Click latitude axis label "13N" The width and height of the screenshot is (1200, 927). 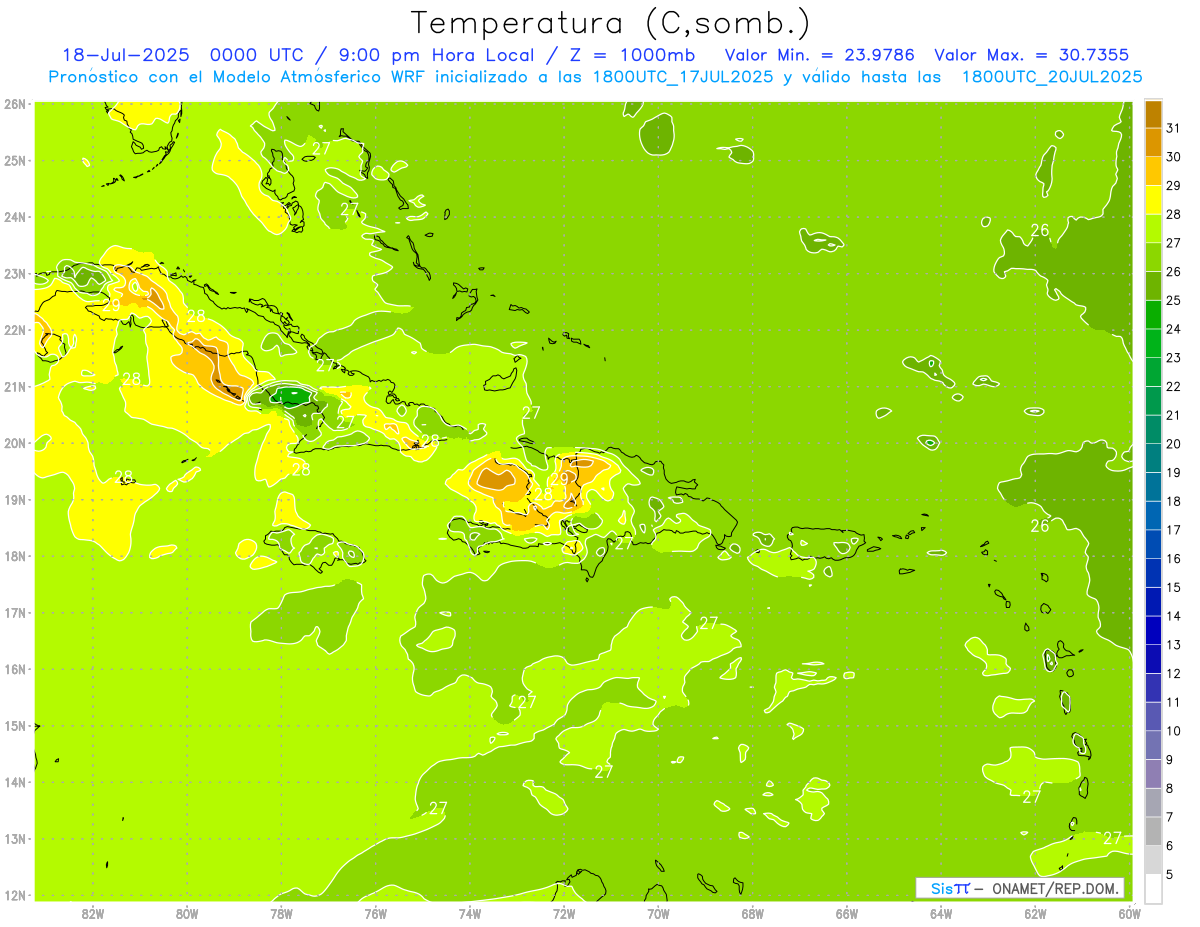[14, 838]
